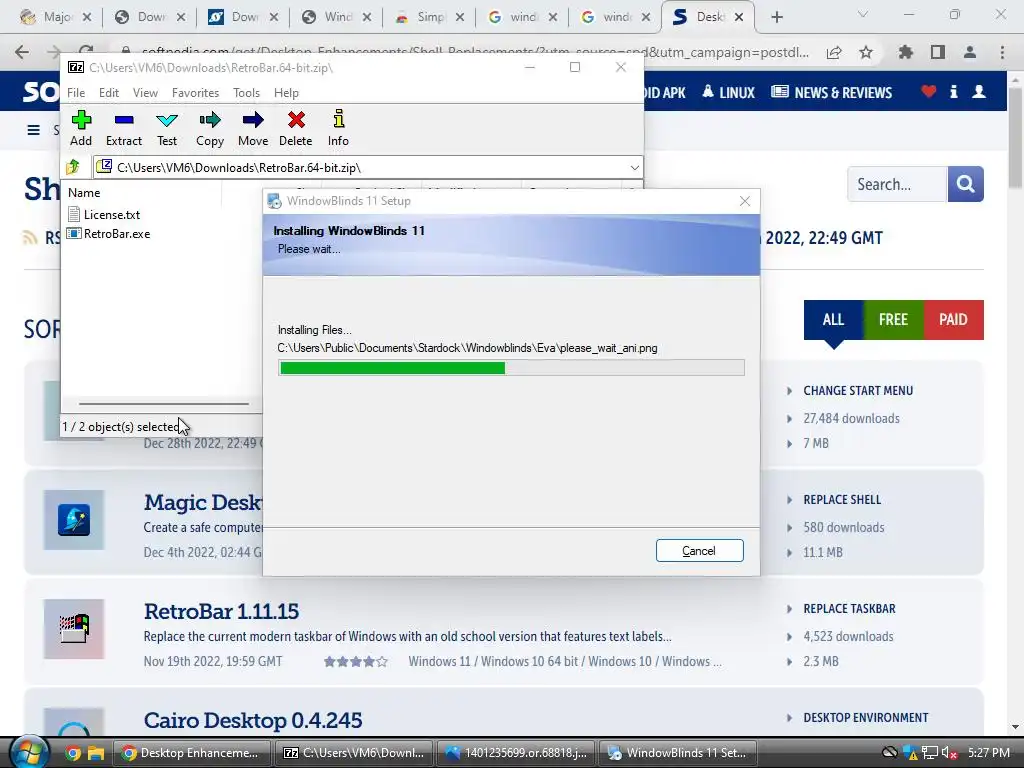The image size is (1024, 768).
Task: Open NEWS & REVIEWS on Softpedia
Action: tap(831, 92)
